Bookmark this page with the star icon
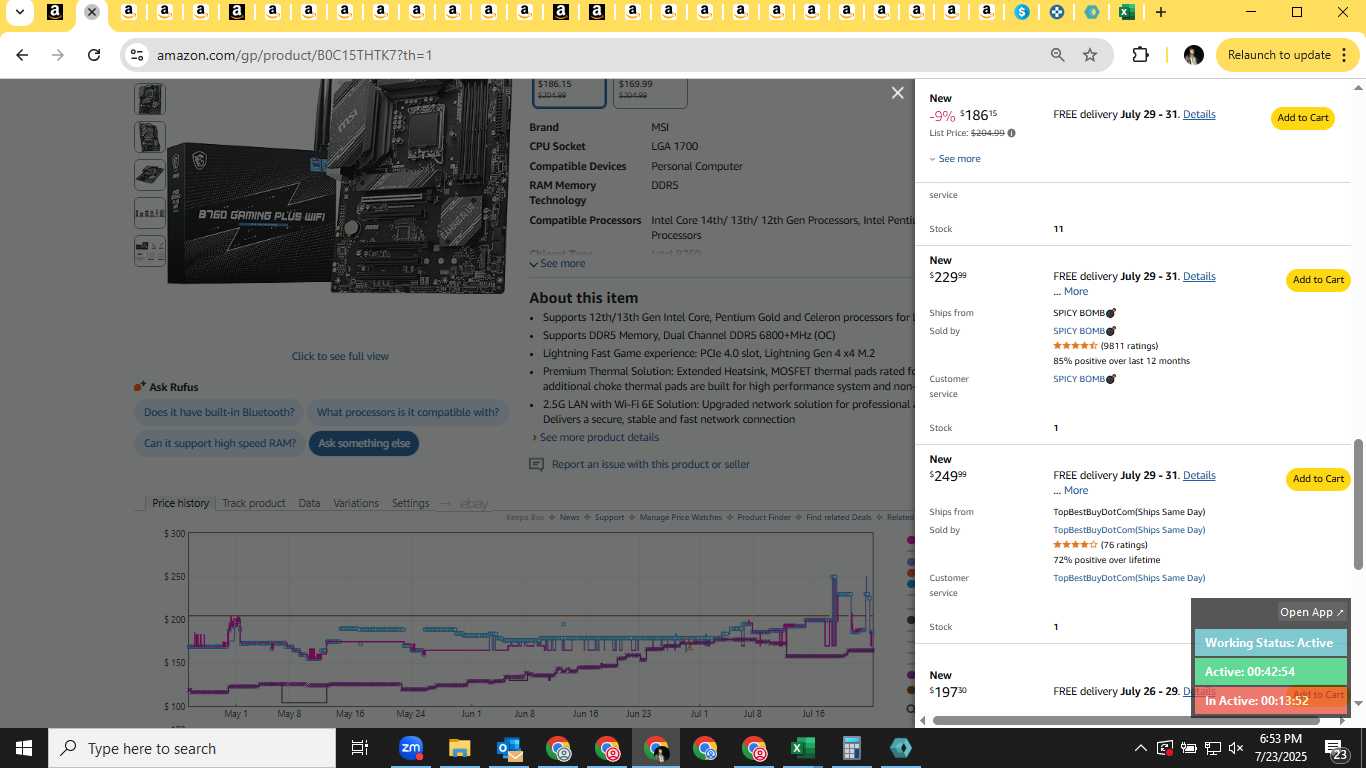Image resolution: width=1366 pixels, height=768 pixels. click(x=1090, y=55)
